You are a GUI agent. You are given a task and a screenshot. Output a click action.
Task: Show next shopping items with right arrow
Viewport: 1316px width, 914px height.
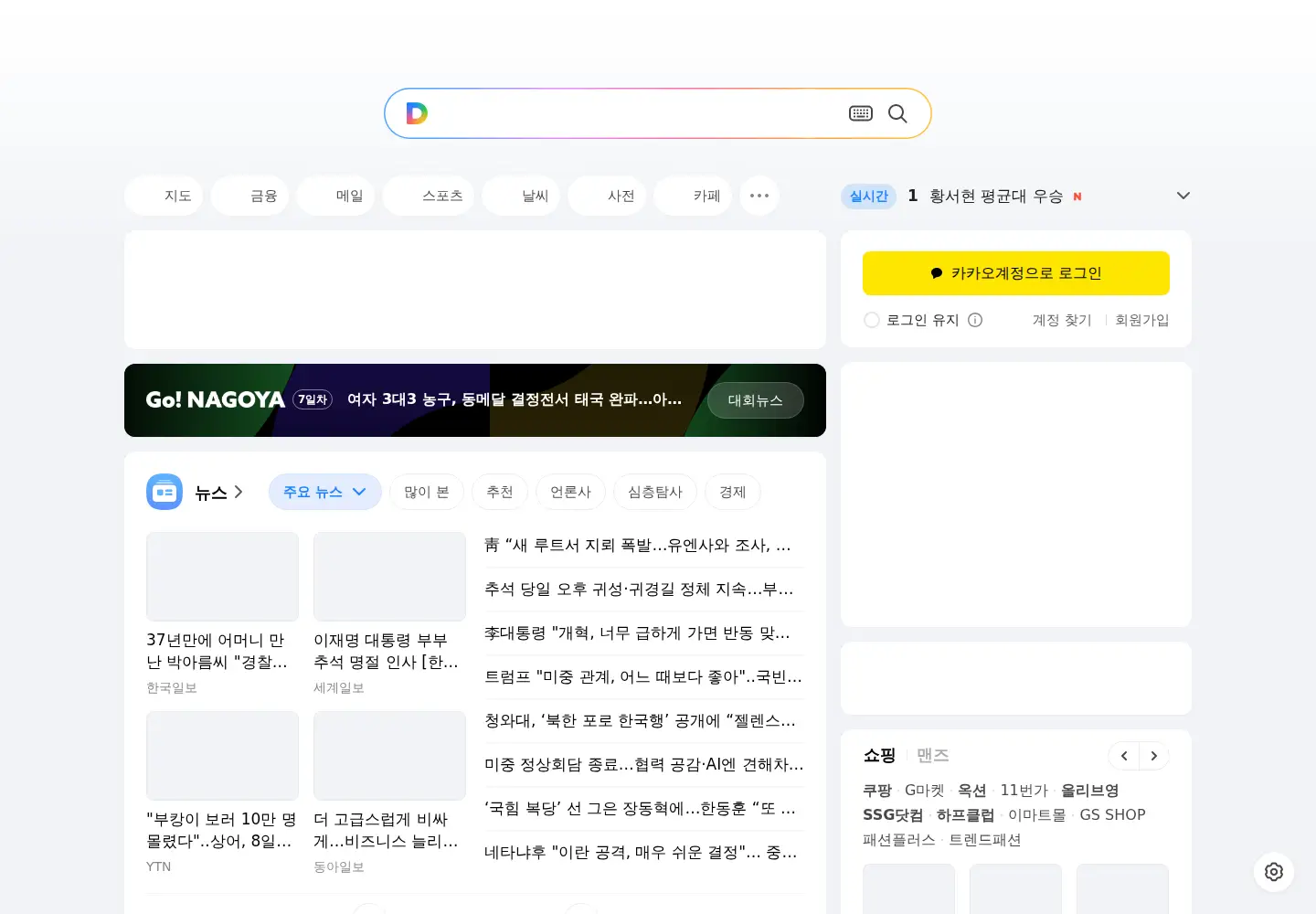1154,756
